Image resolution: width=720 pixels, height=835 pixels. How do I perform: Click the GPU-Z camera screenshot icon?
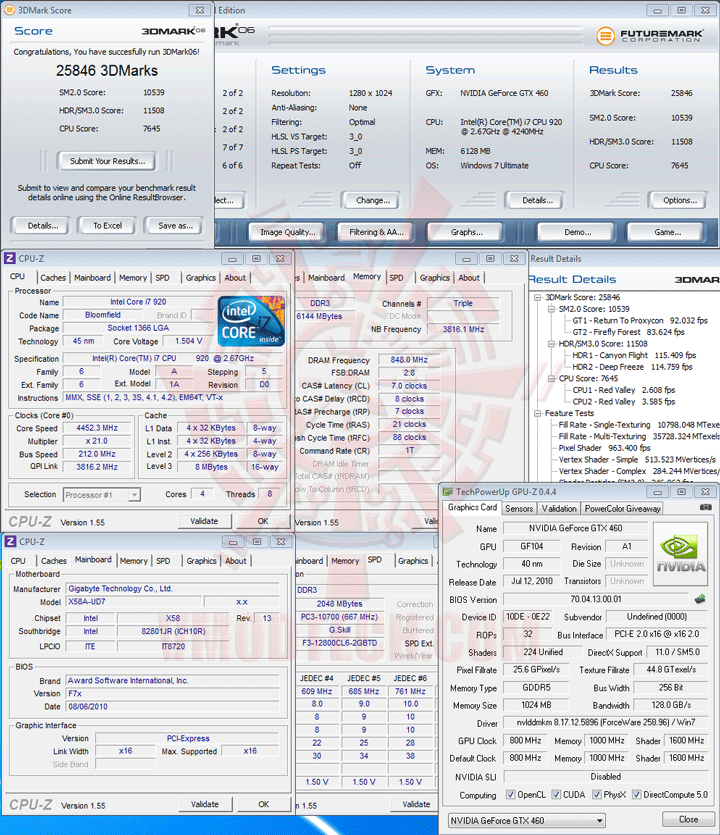(x=706, y=507)
